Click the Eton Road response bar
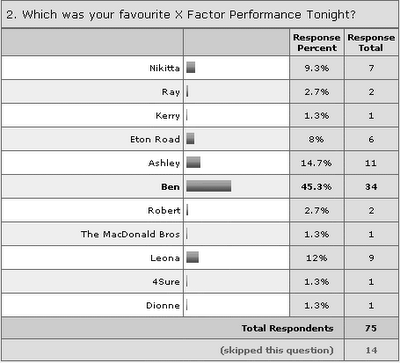 pos(190,138)
